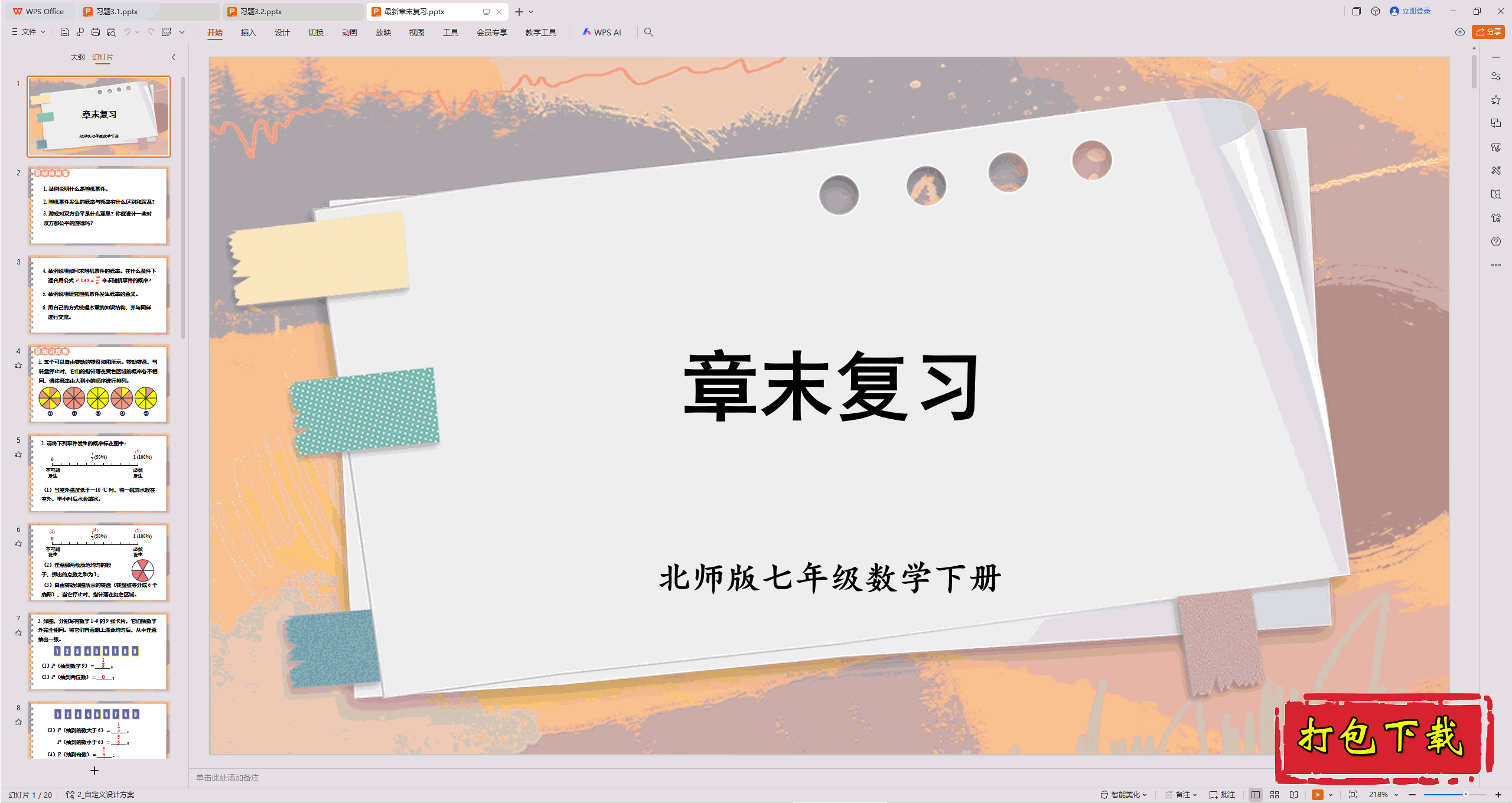The height and width of the screenshot is (803, 1512).
Task: Switch to slide sorter grid view
Action: coord(1275,795)
